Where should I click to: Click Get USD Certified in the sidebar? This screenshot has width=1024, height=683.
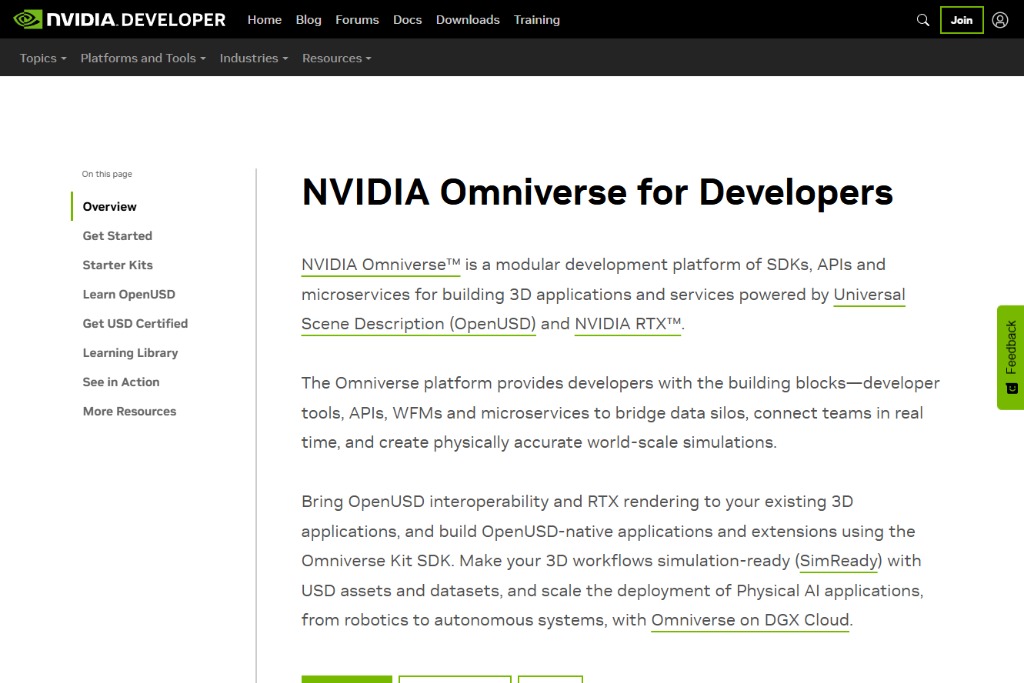135,323
